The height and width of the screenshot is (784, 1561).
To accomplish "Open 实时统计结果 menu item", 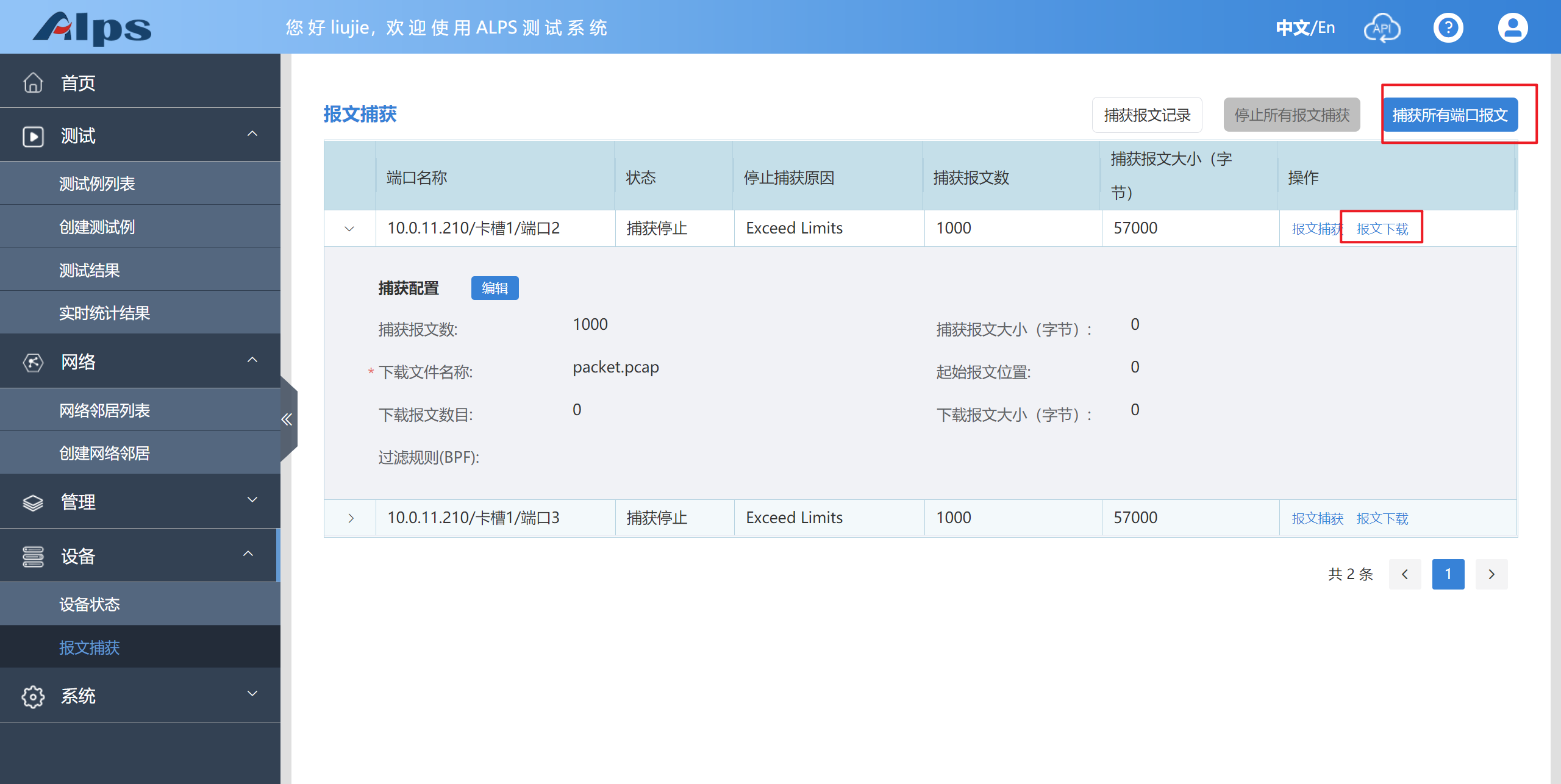I will pyautogui.click(x=140, y=313).
